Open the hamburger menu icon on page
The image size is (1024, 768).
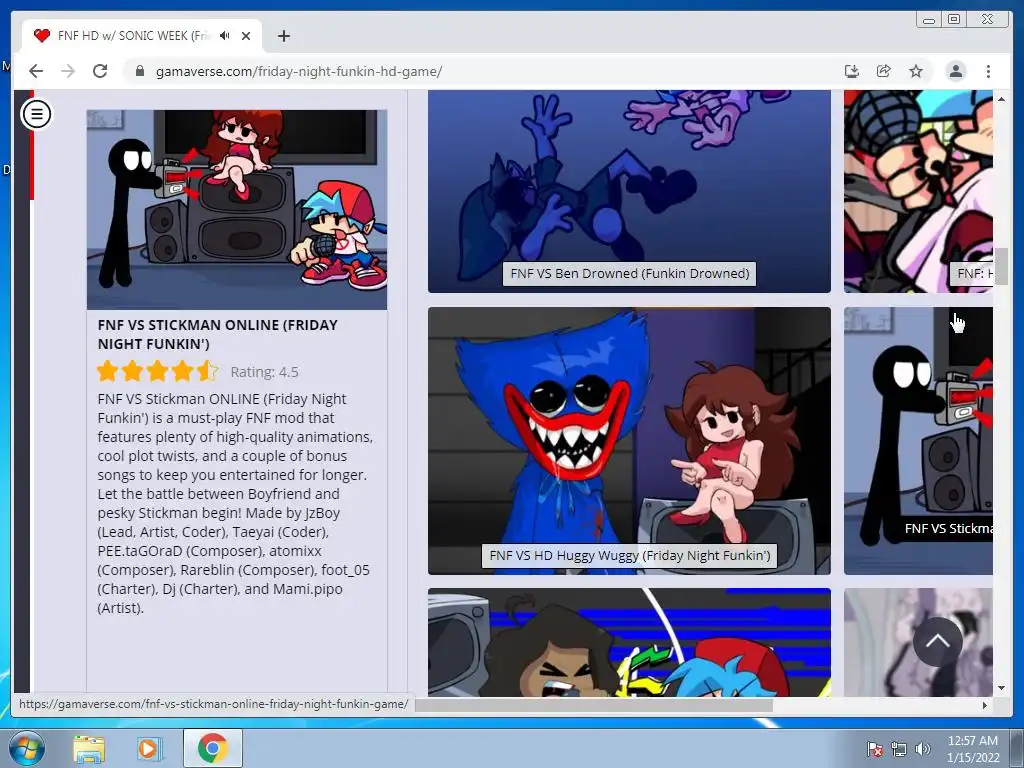(x=37, y=114)
